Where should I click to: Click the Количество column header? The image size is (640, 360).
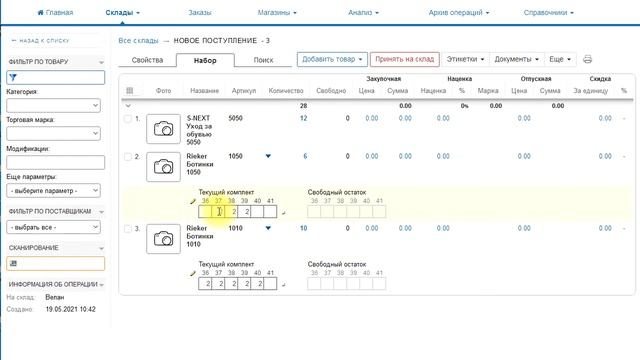pyautogui.click(x=286, y=91)
